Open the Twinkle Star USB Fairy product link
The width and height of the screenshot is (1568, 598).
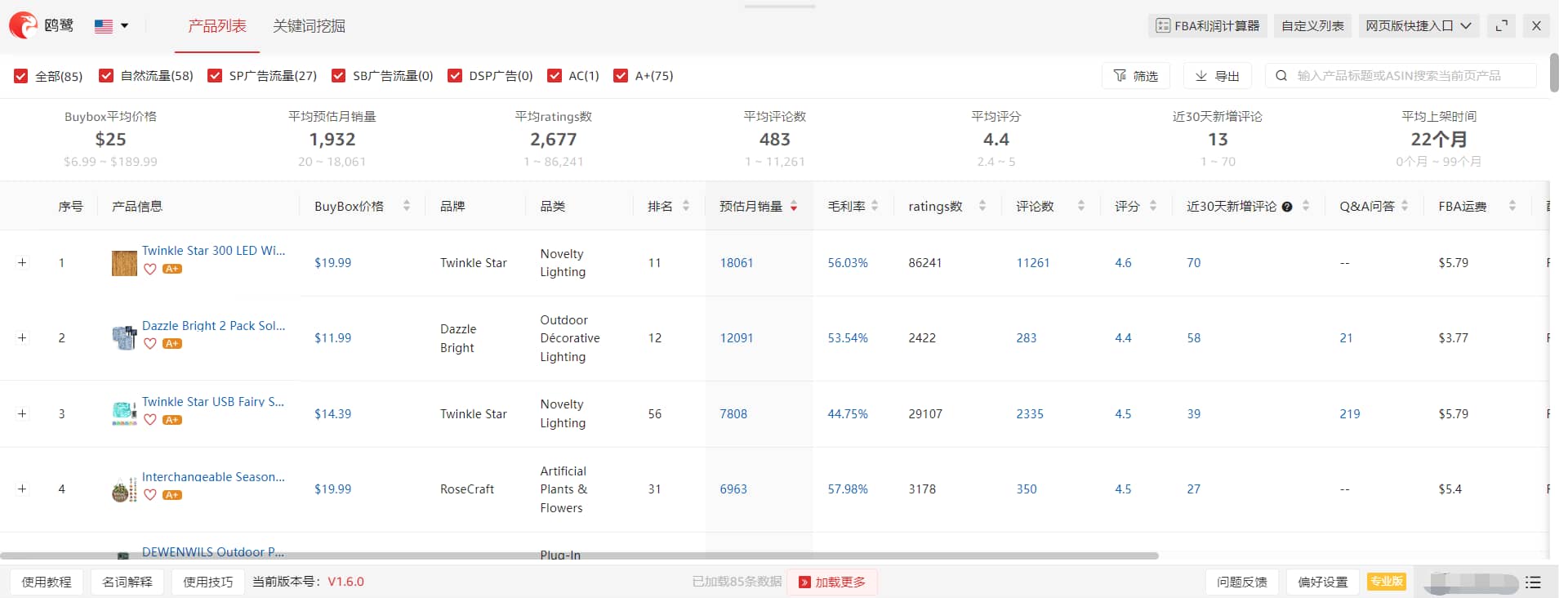click(x=213, y=401)
